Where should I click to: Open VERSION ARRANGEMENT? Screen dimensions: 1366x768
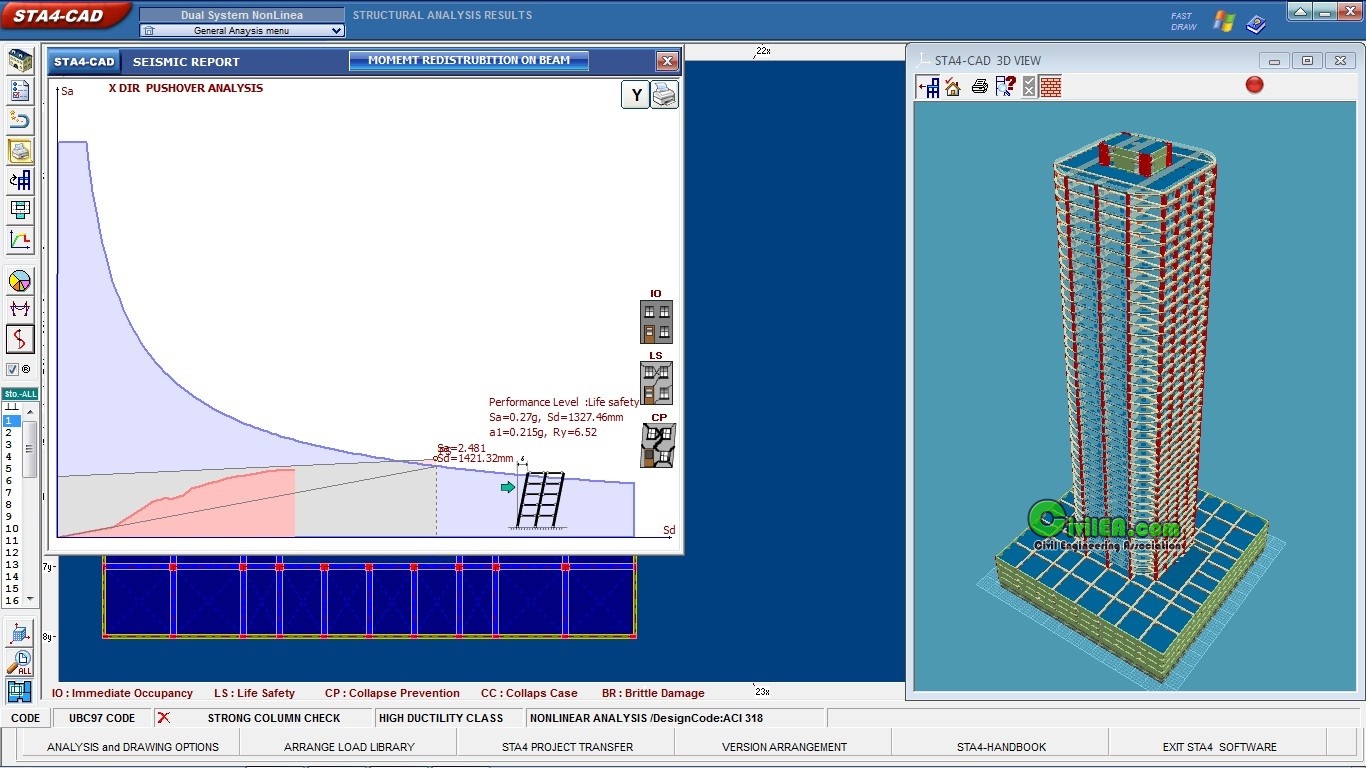[784, 747]
